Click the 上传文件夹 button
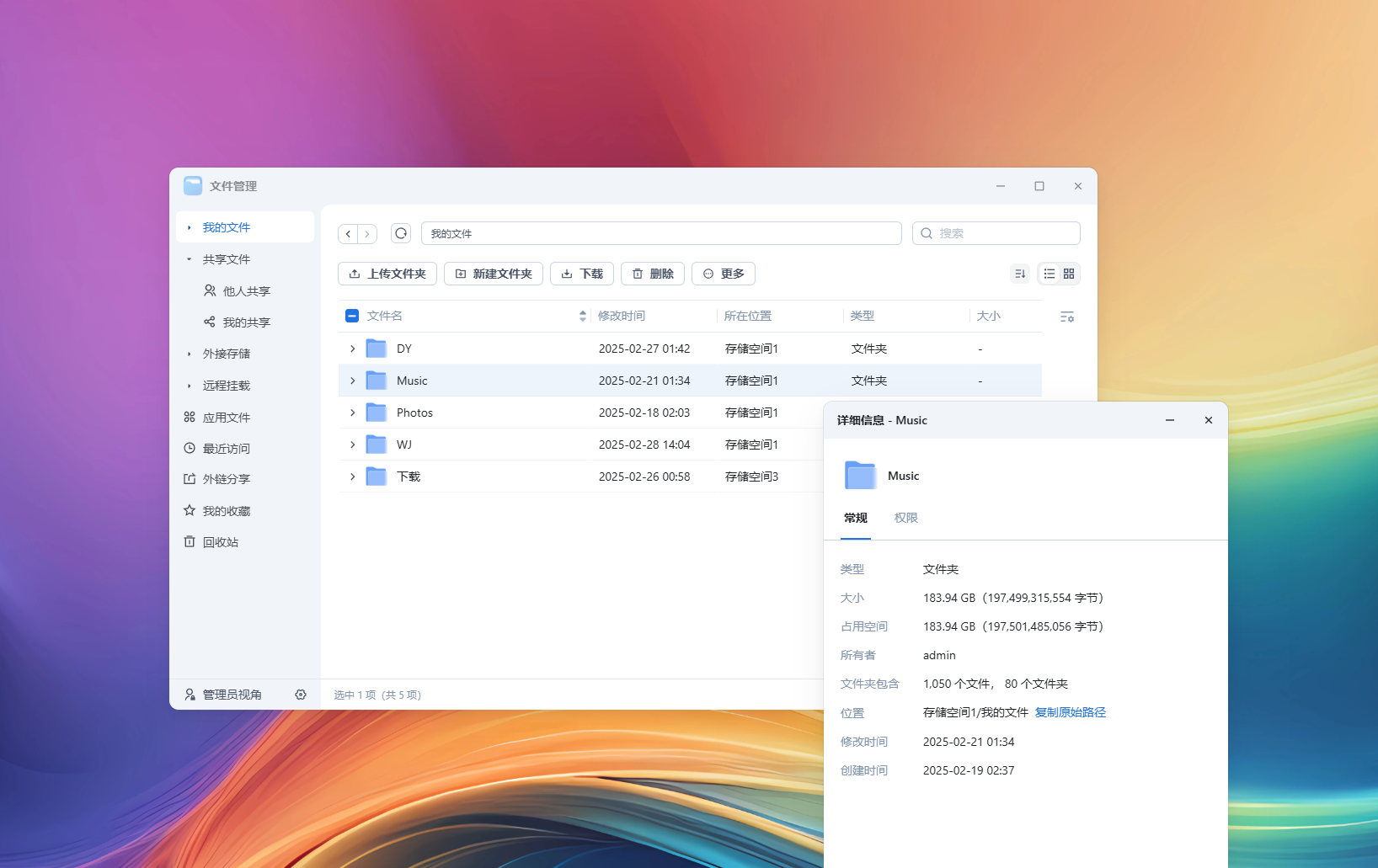The height and width of the screenshot is (868, 1378). point(387,274)
